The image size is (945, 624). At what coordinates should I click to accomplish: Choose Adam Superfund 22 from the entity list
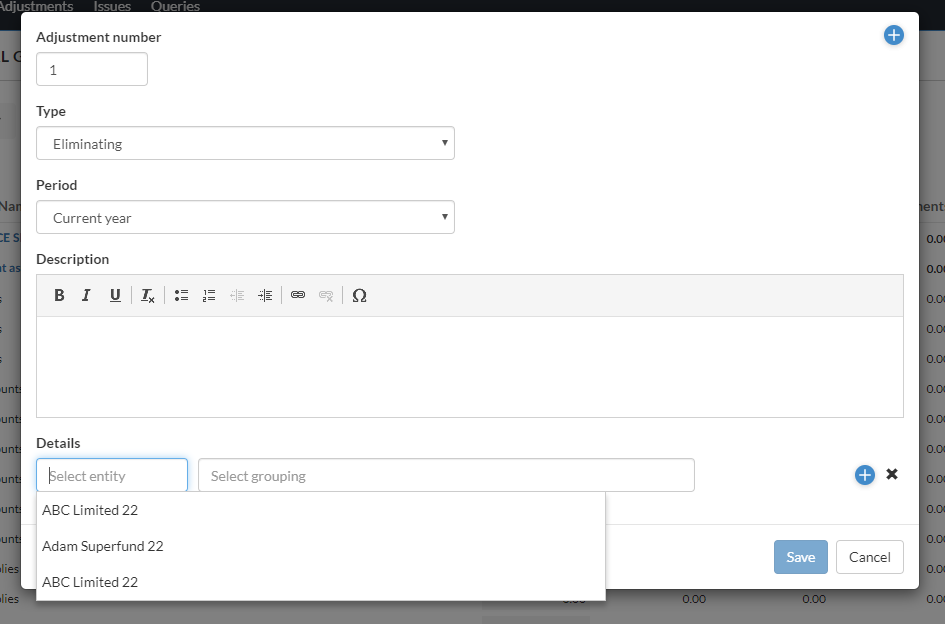(103, 546)
